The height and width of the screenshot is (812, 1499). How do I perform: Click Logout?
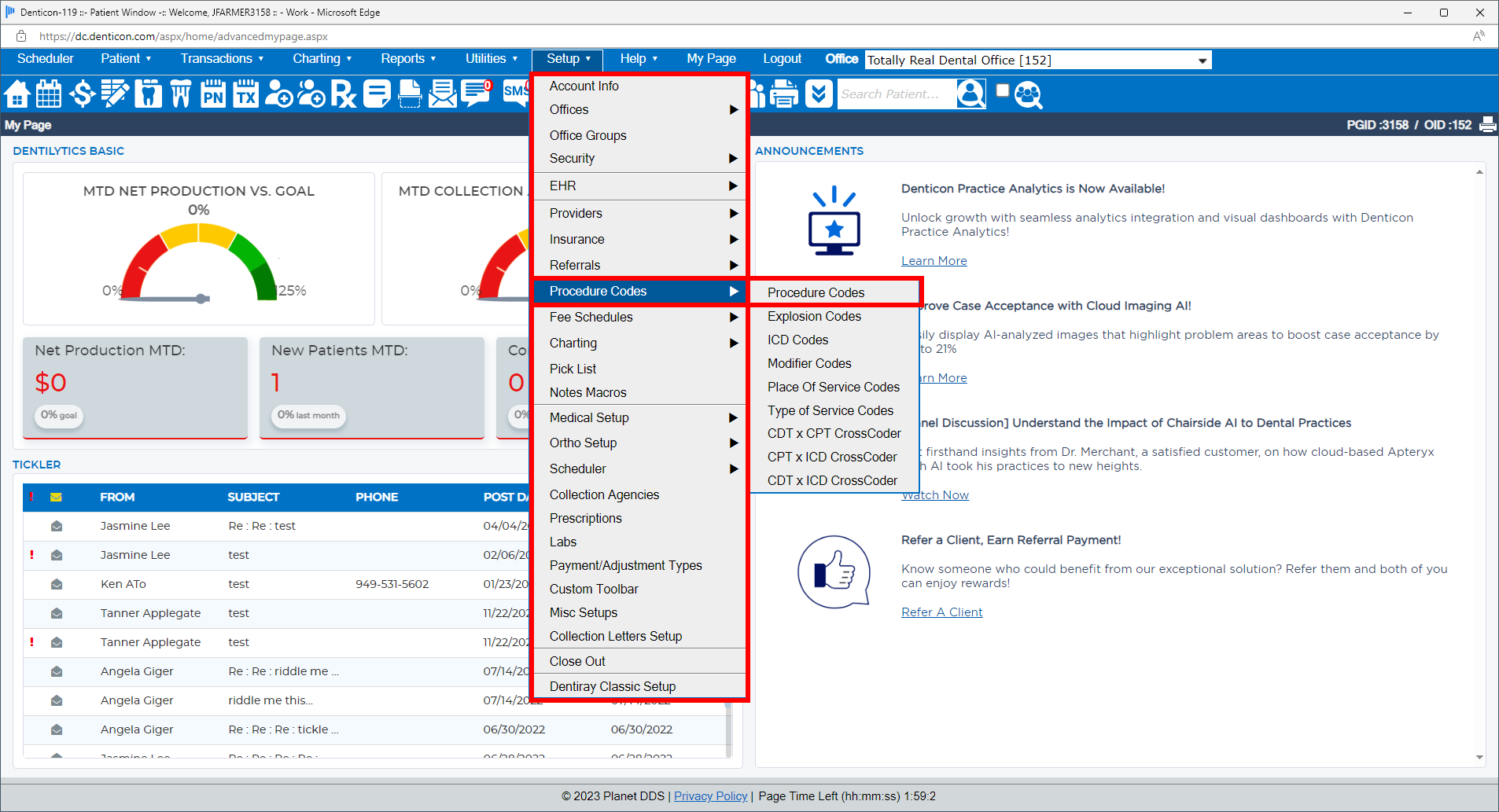782,59
